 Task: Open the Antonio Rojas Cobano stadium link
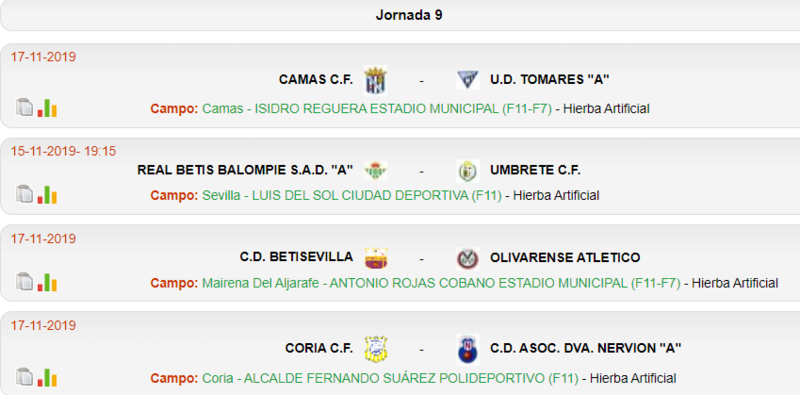[441, 283]
